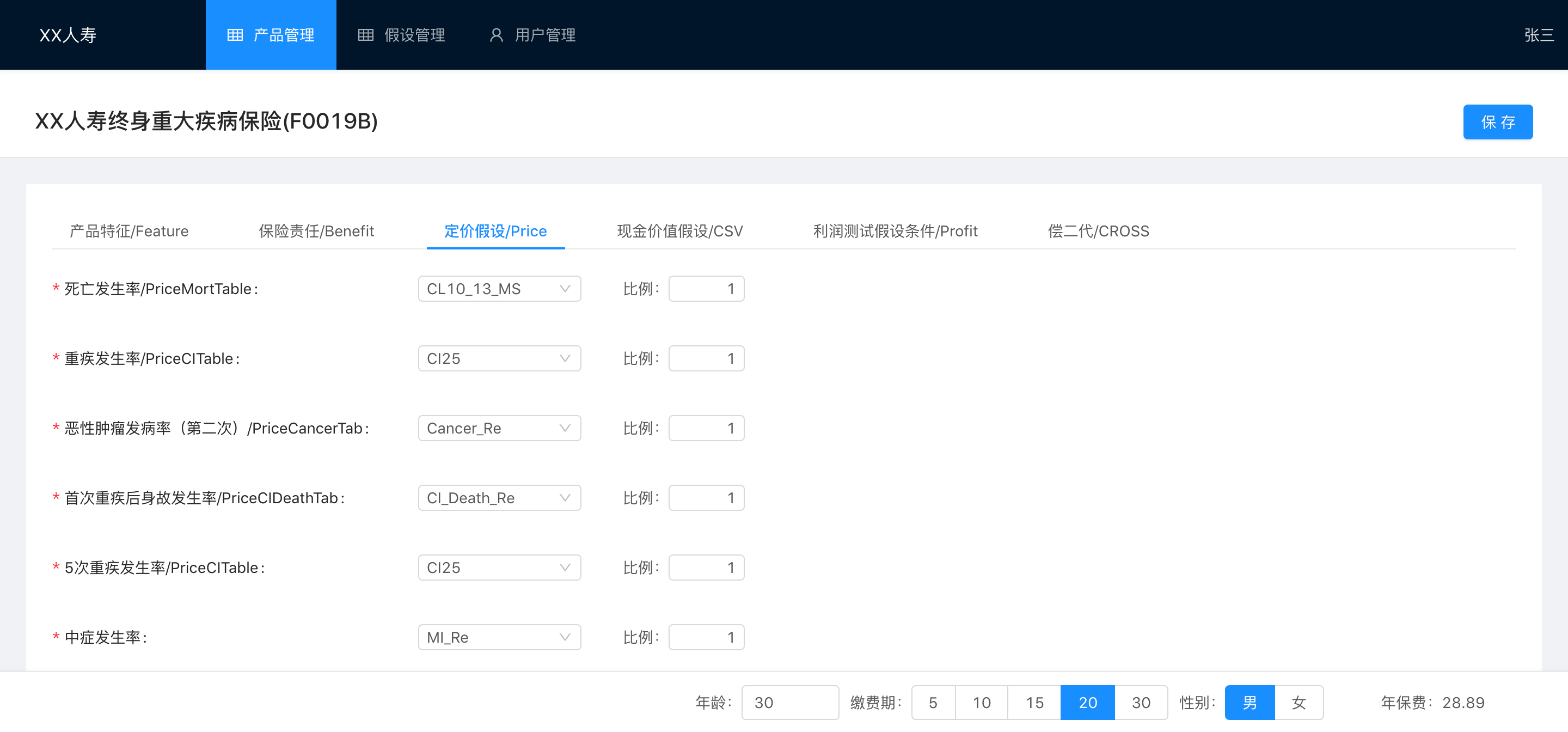Click 比例 field for 恶性肿瘤发病率
Screen dimensions: 1568x732
(x=706, y=428)
